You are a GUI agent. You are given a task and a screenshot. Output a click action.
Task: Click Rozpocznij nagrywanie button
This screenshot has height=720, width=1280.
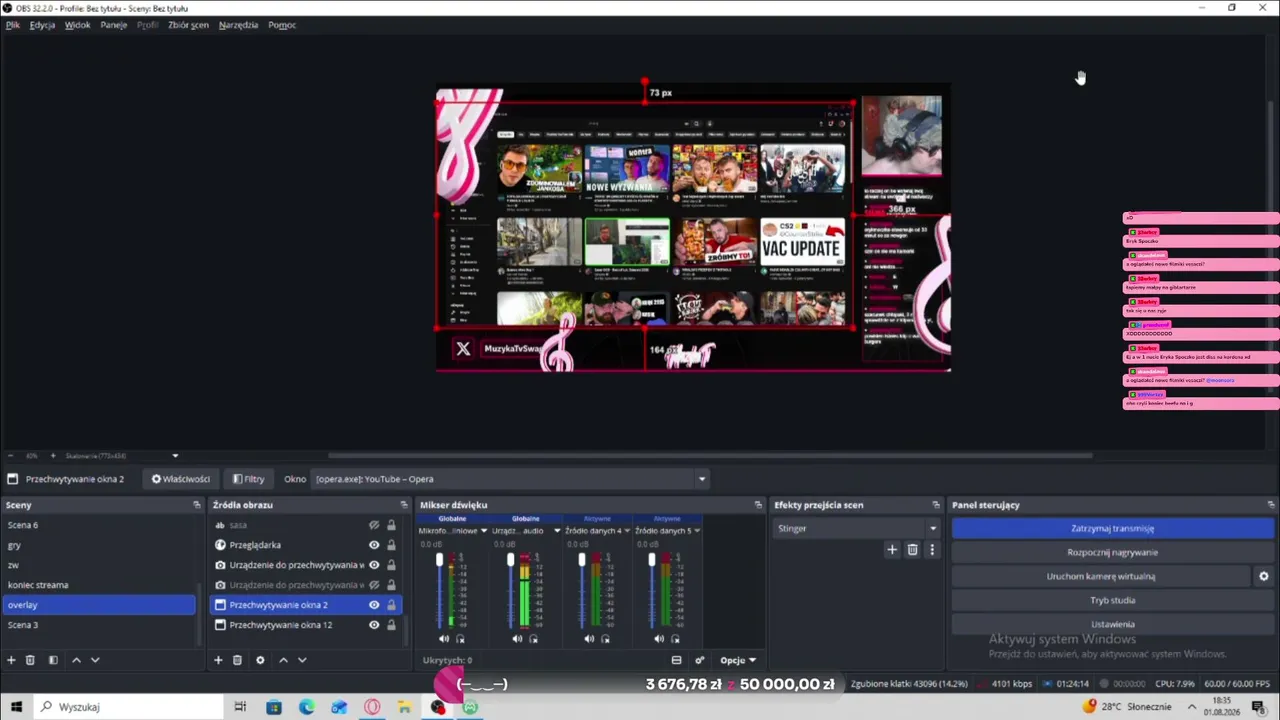[1112, 552]
